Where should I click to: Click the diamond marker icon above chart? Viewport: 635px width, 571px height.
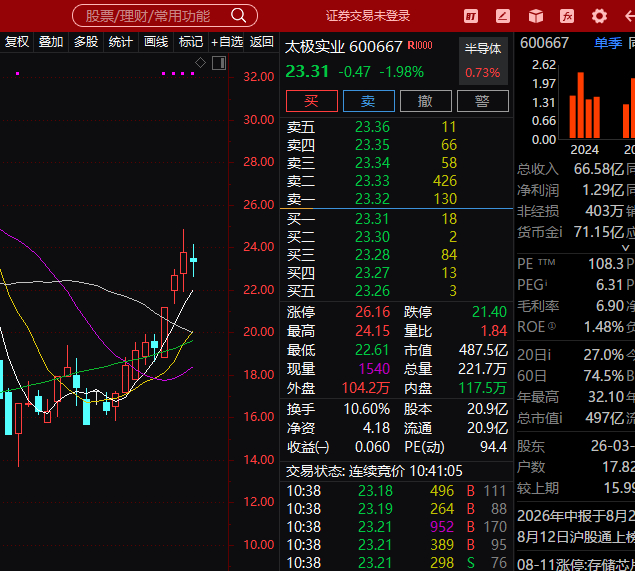tap(200, 63)
